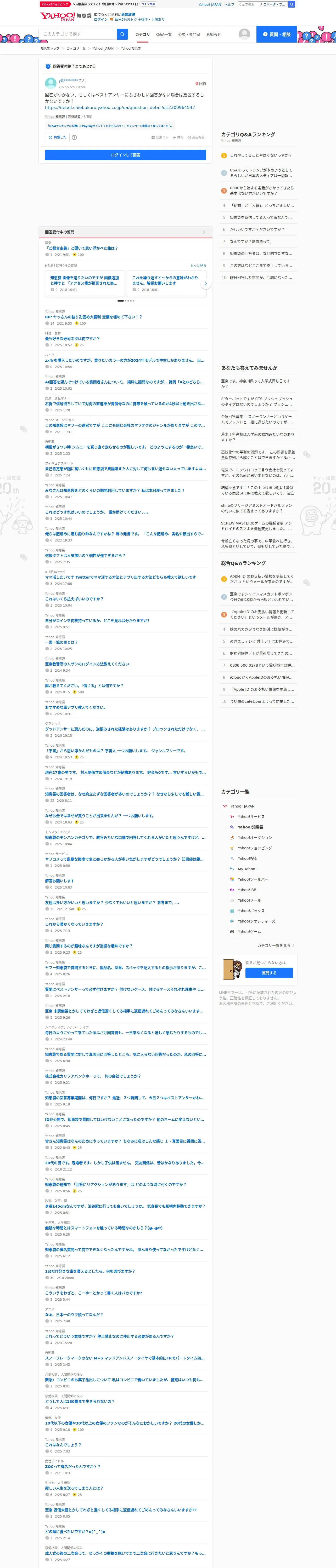
Task: Open Yahoo!ジオシティーズ globe icon
Action: tap(232, 921)
